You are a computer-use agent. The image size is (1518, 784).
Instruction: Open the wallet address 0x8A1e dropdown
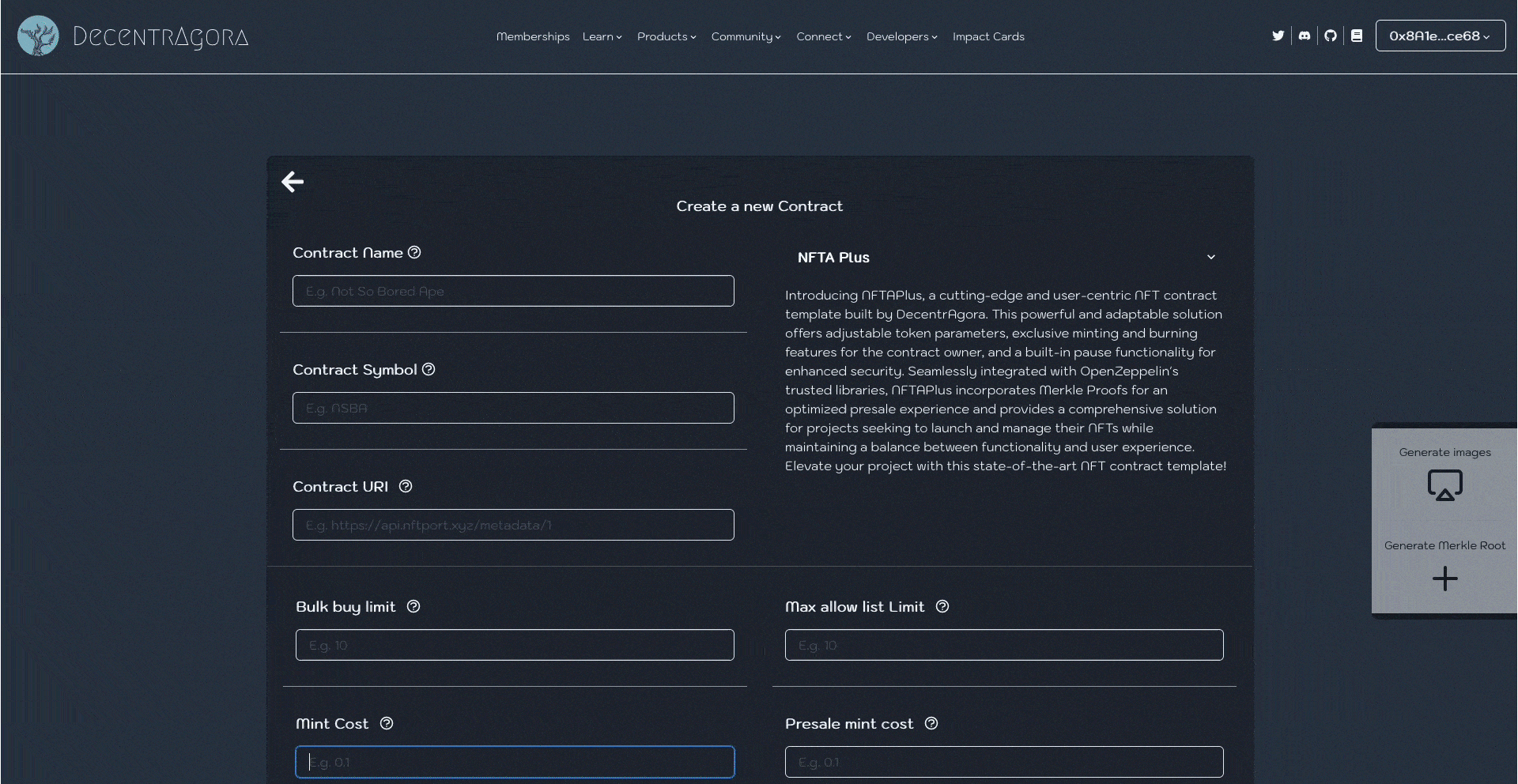(1440, 36)
